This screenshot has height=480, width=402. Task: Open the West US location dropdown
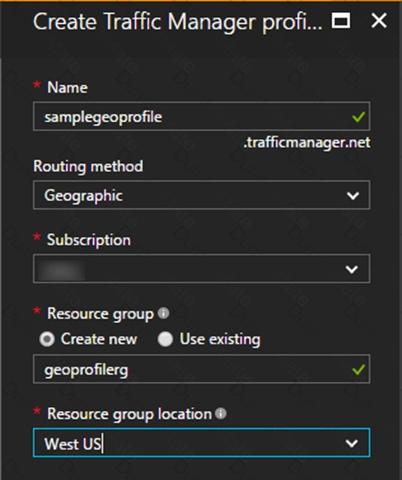[x=201, y=443]
